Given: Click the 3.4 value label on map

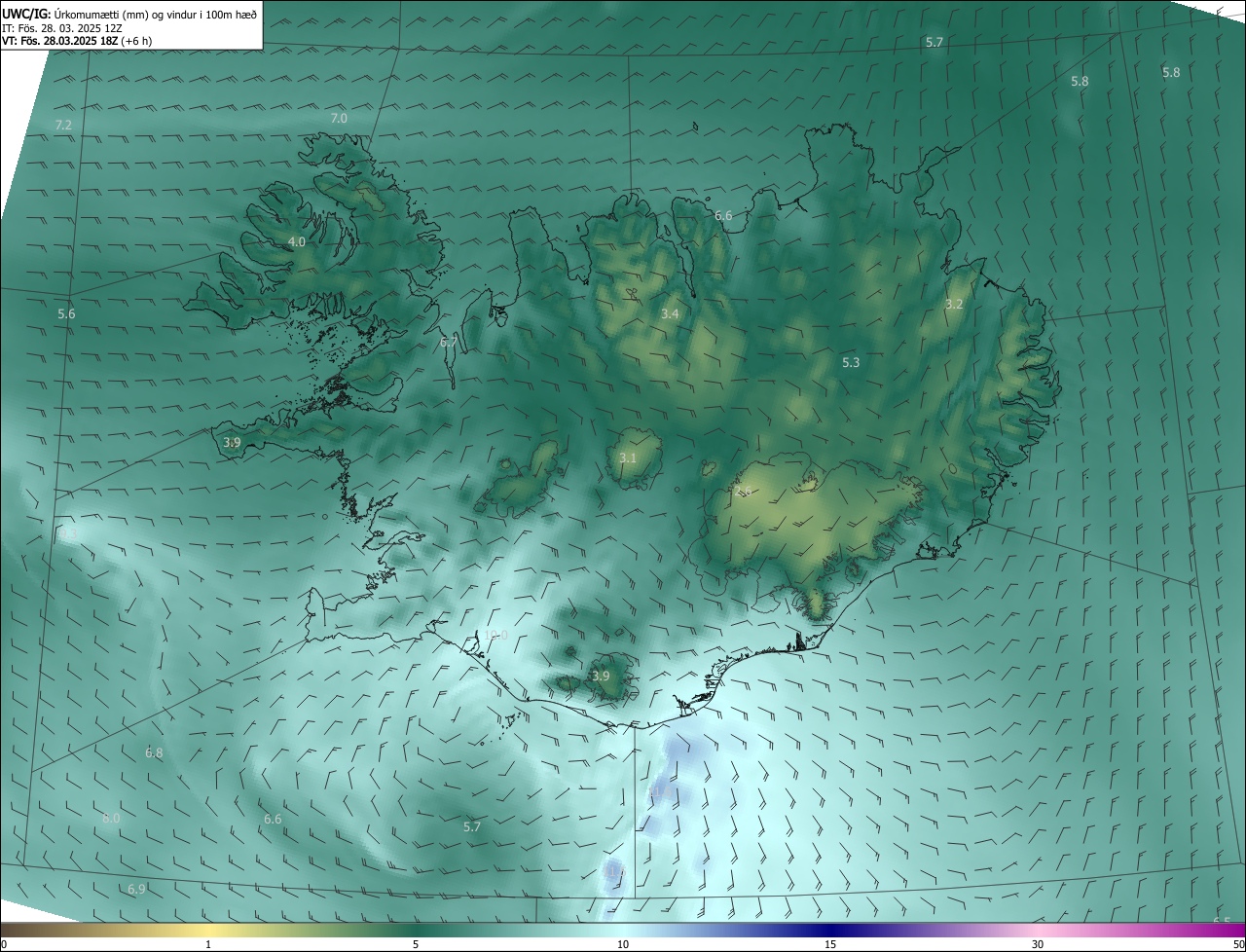Looking at the screenshot, I should [x=670, y=313].
